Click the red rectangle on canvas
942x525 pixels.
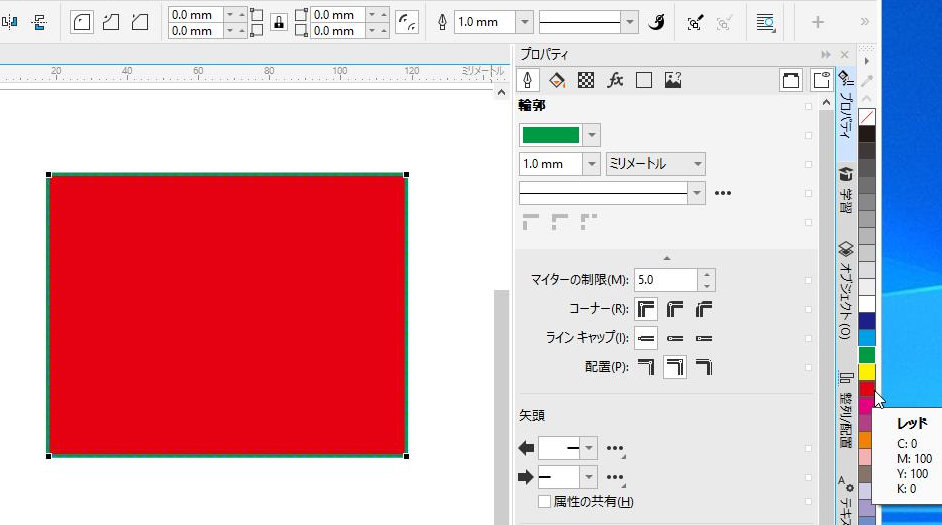227,315
